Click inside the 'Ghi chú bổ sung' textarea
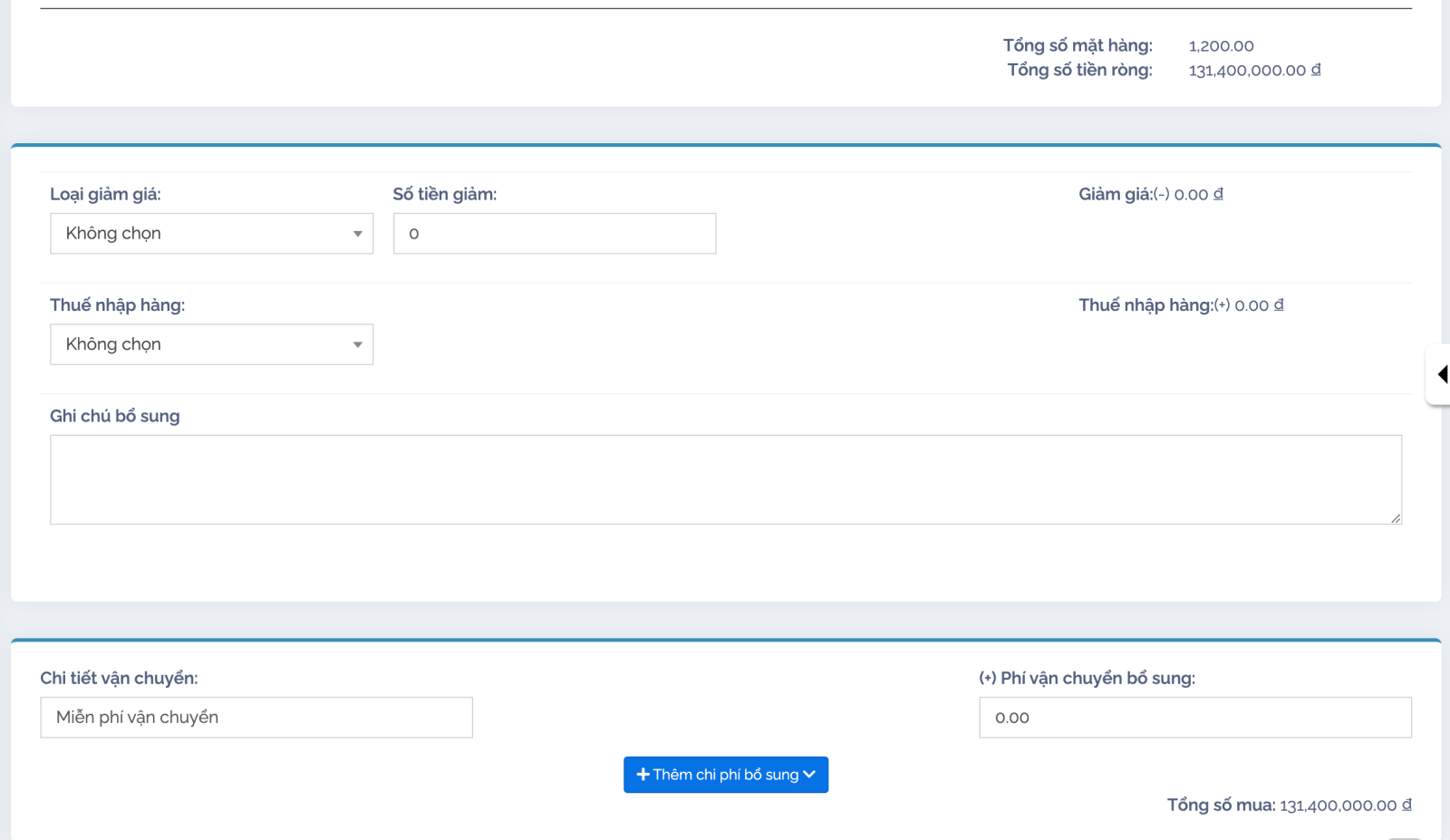The image size is (1450, 840). click(725, 479)
